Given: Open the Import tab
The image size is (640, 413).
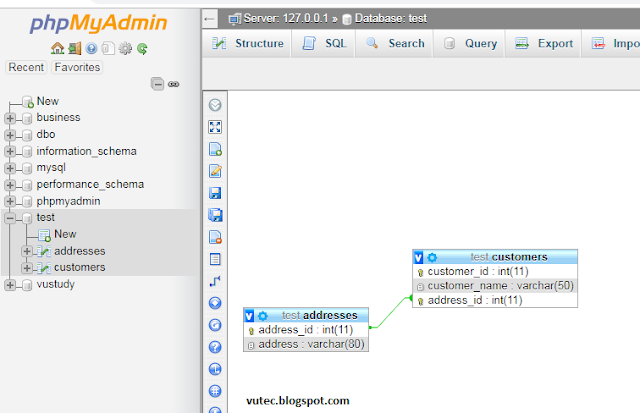Looking at the screenshot, I should click(x=611, y=43).
